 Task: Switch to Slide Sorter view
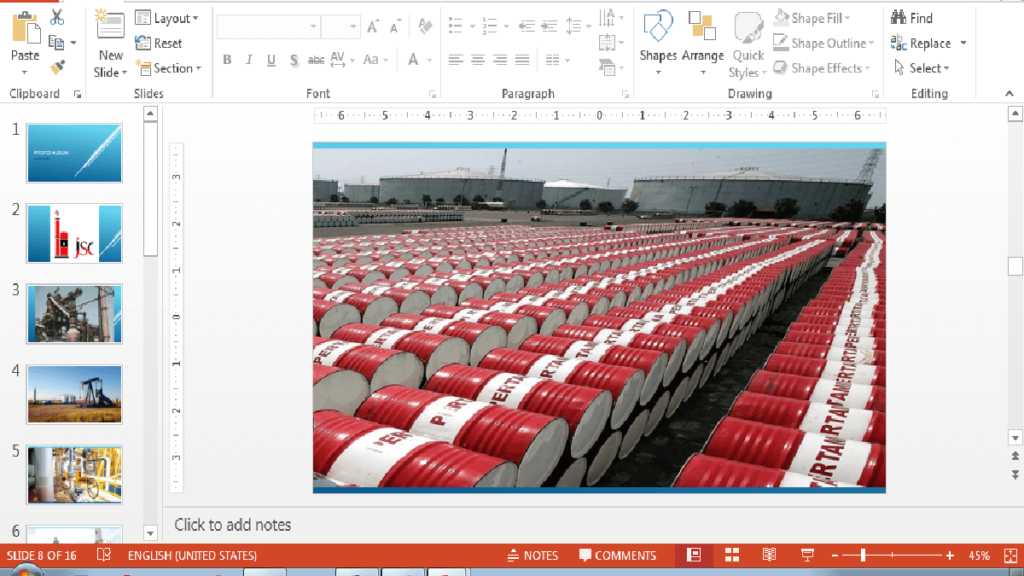[732, 555]
